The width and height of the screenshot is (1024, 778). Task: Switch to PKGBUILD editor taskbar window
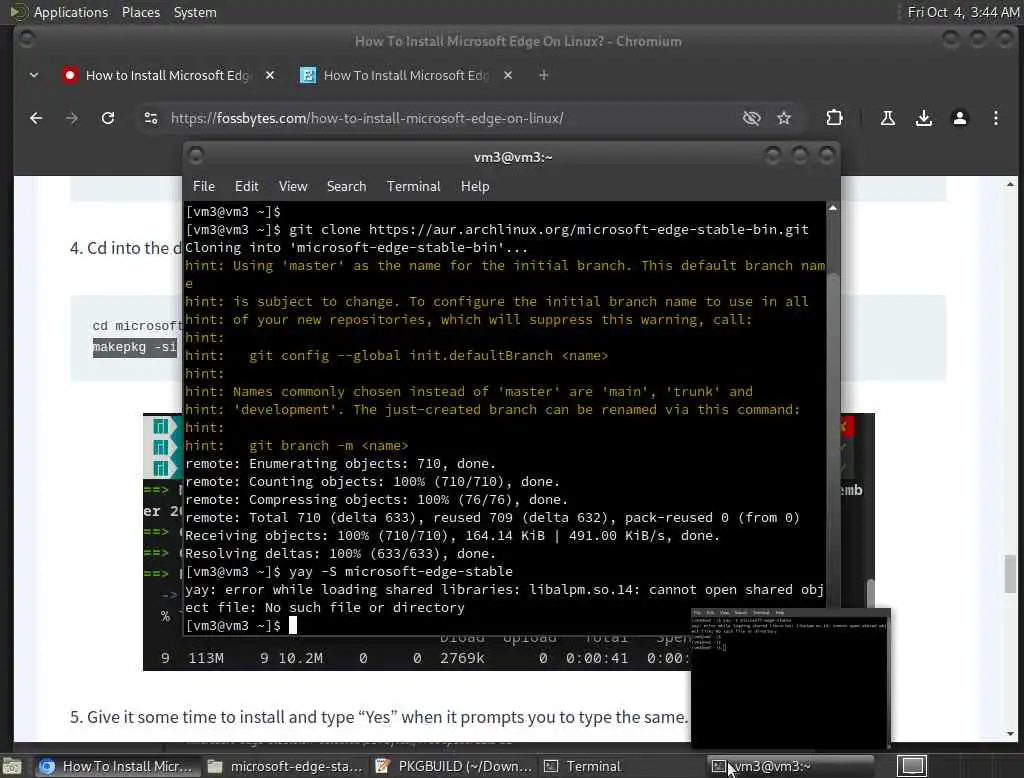(454, 766)
